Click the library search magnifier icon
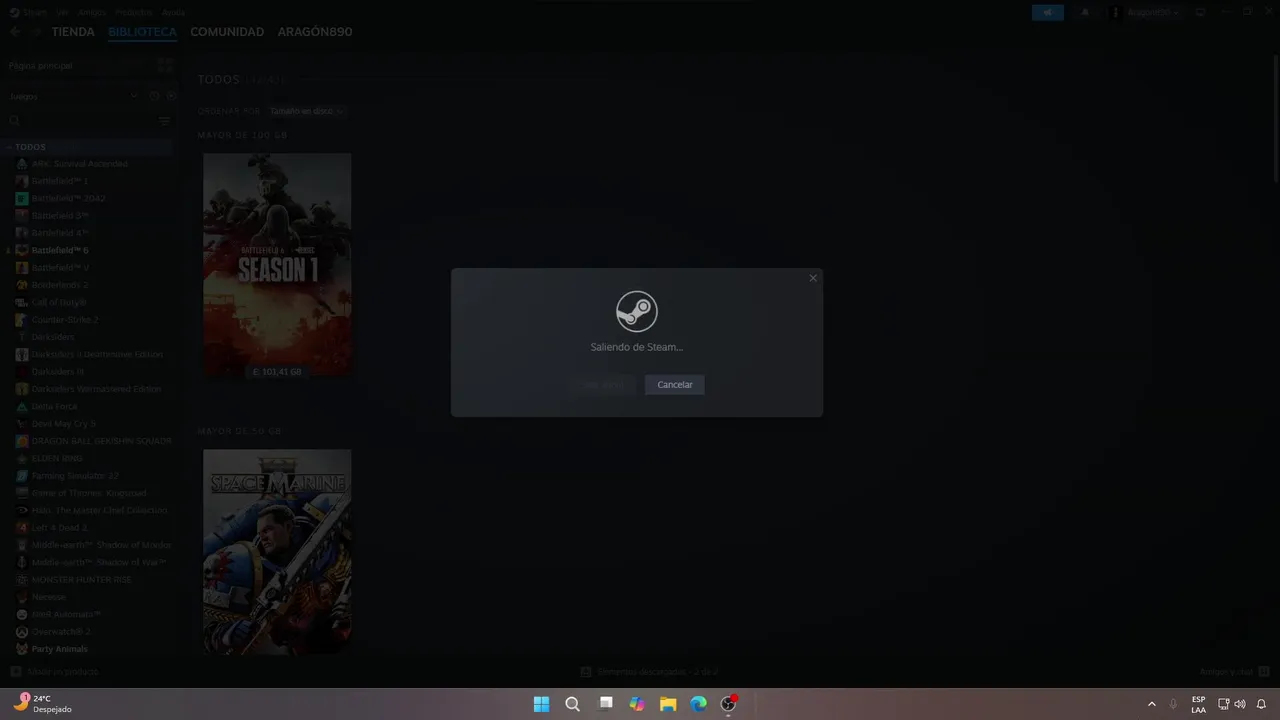The width and height of the screenshot is (1280, 720). pyautogui.click(x=15, y=121)
